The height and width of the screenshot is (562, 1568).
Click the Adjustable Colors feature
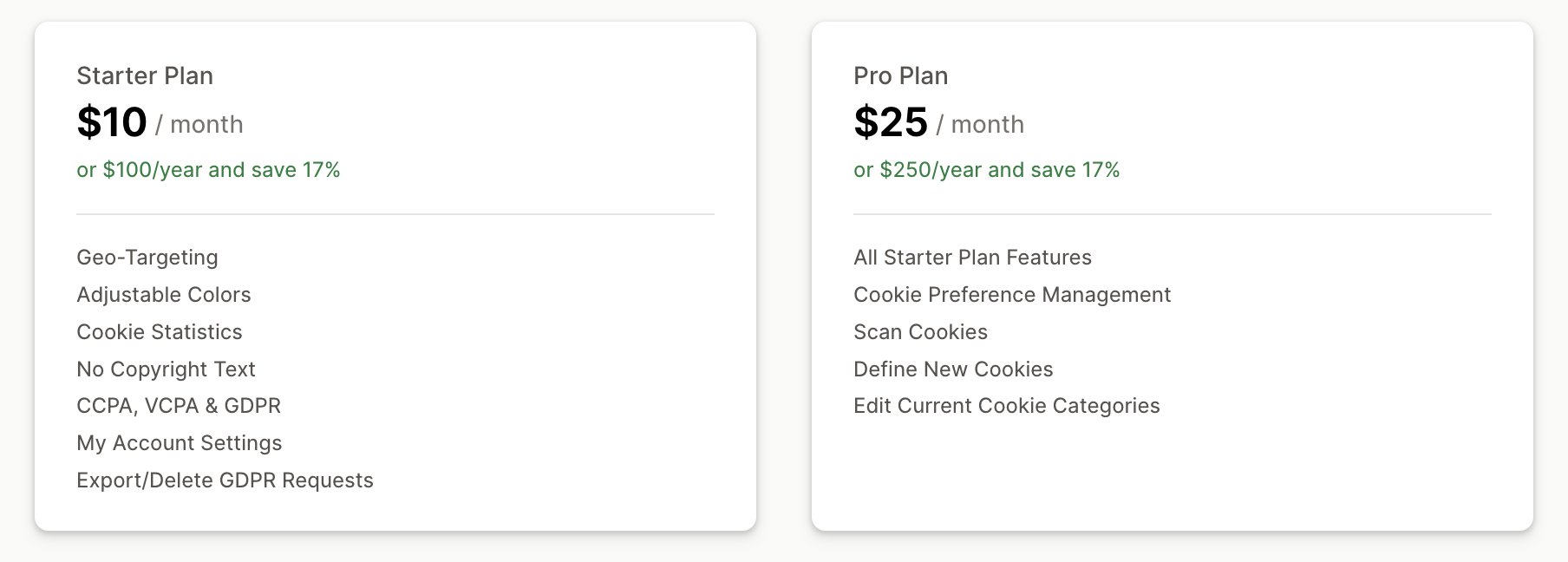[164, 295]
